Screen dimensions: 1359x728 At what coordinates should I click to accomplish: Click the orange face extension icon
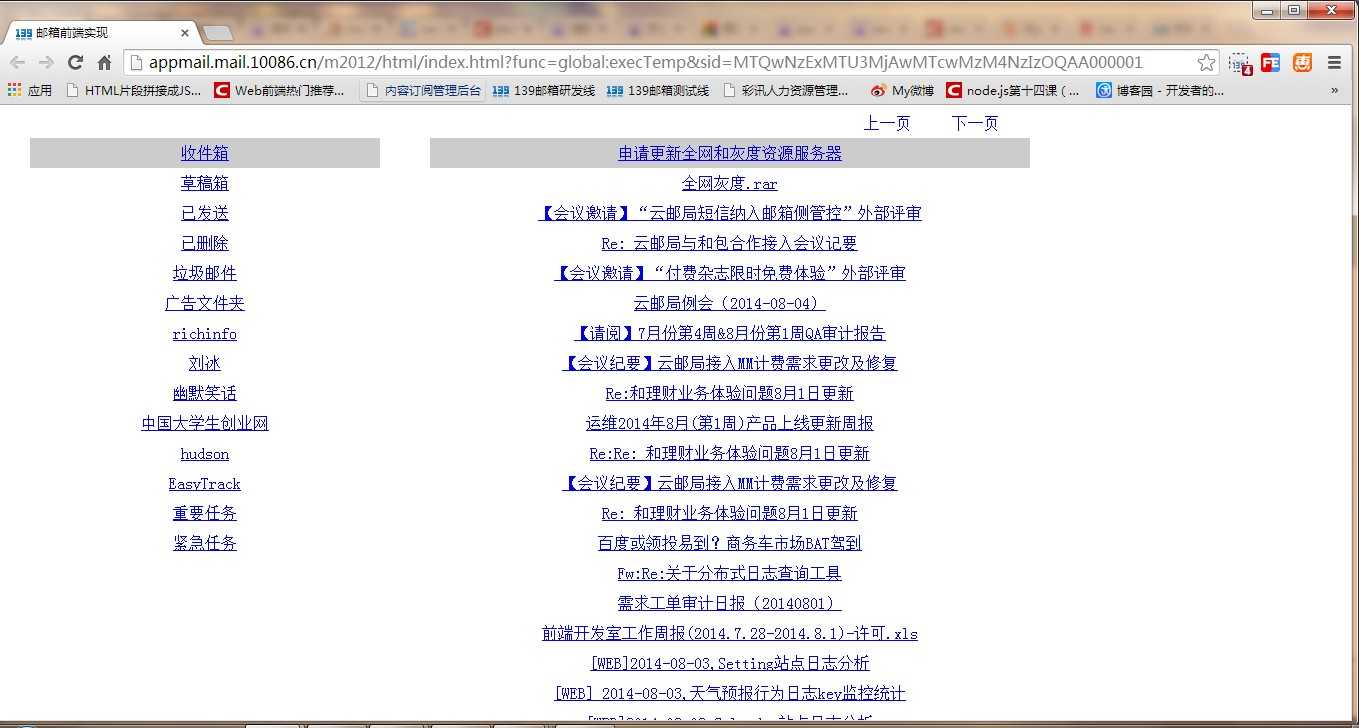click(x=1302, y=62)
